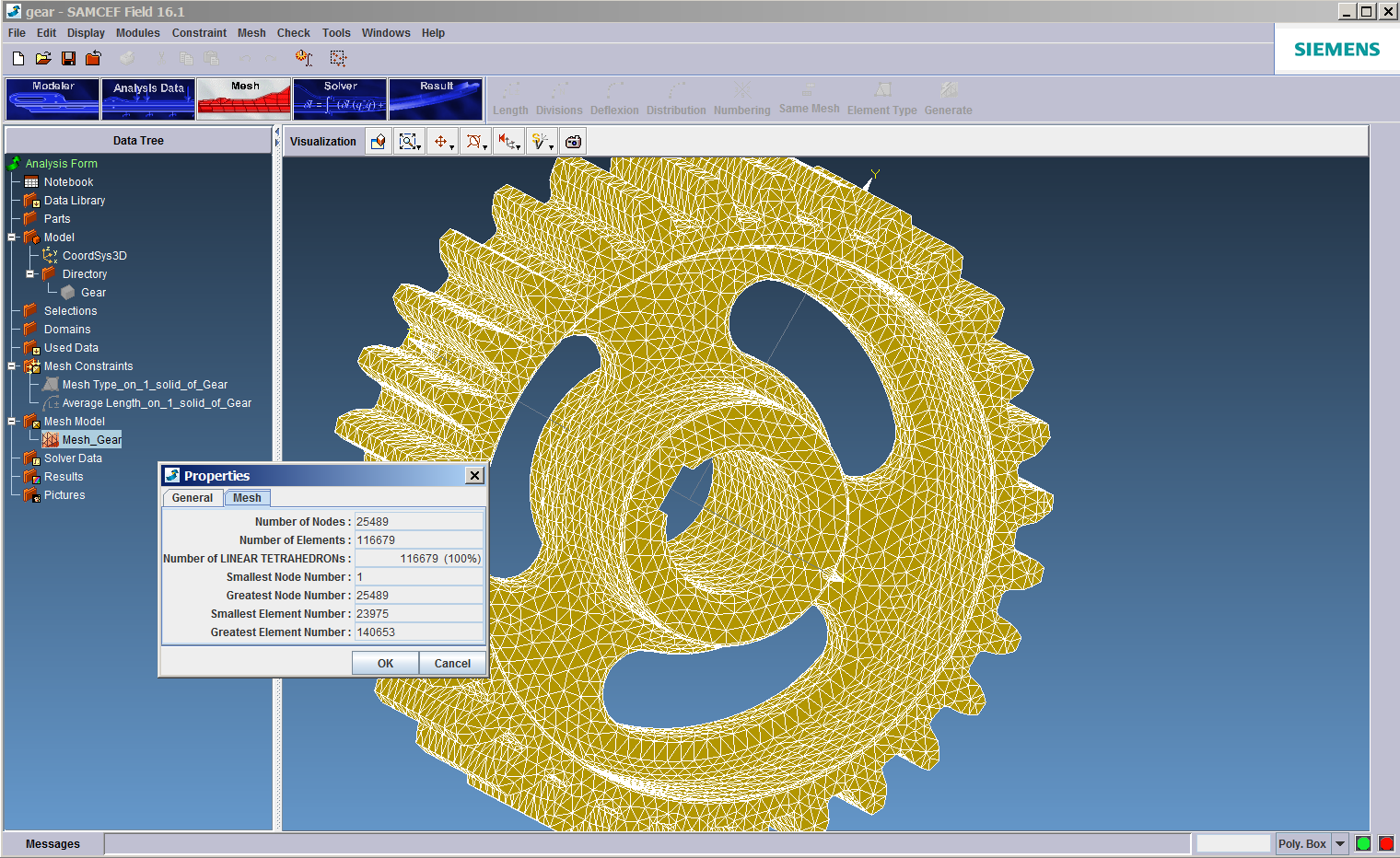Collapse the Mesh Model node
Screen dimensions: 1400x858
click(x=12, y=422)
